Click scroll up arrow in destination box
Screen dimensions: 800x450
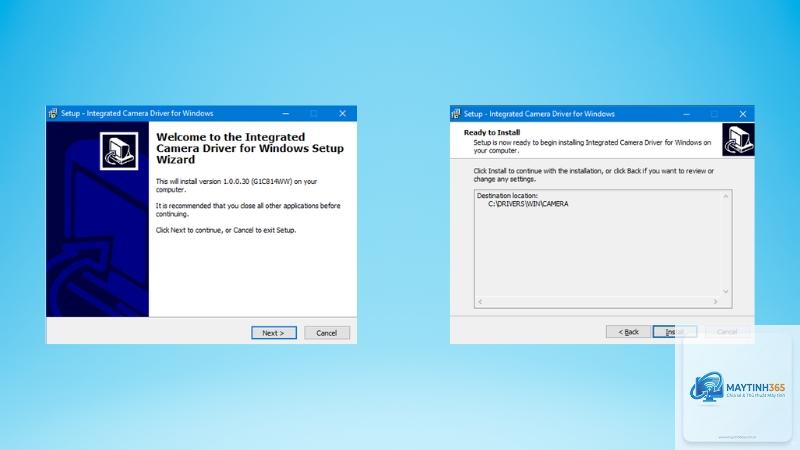726,196
